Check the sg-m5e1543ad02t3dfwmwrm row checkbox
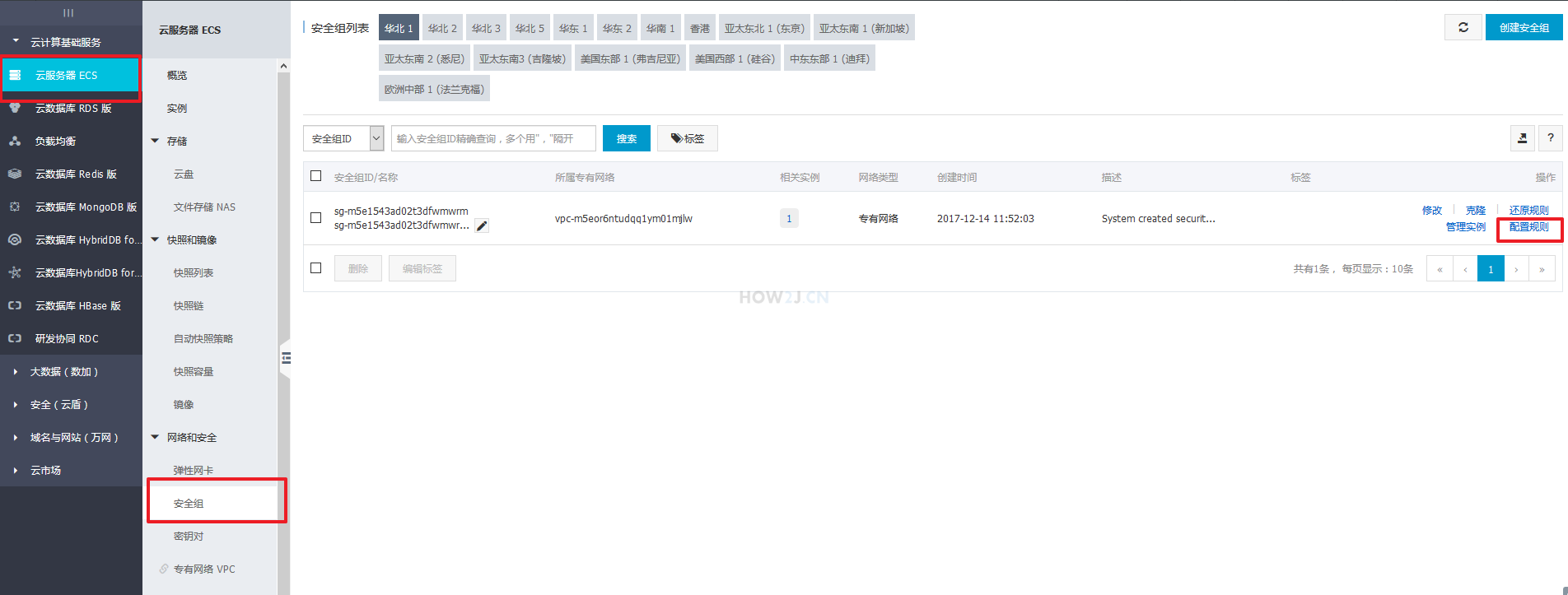This screenshot has width=1568, height=595. (315, 217)
